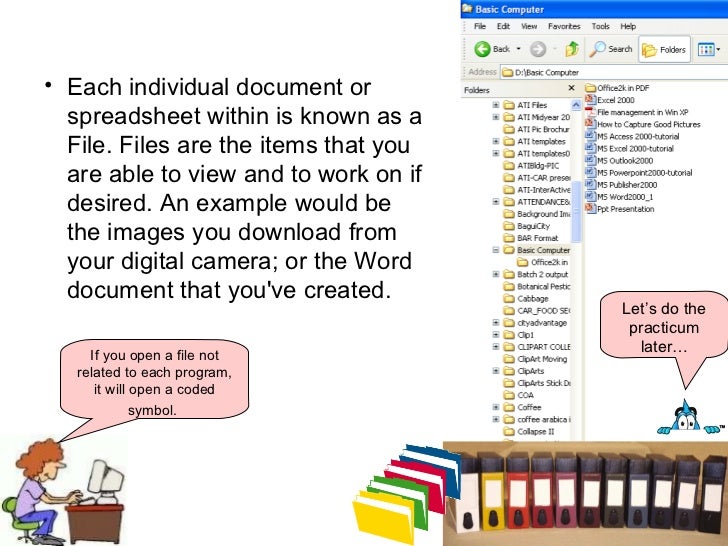
Task: Select COA folder in tree
Action: pos(519,395)
